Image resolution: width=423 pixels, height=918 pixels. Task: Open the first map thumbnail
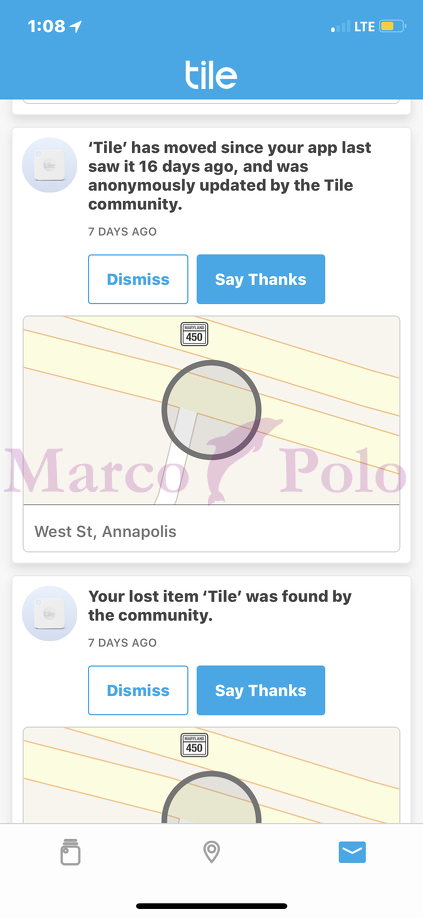point(211,410)
